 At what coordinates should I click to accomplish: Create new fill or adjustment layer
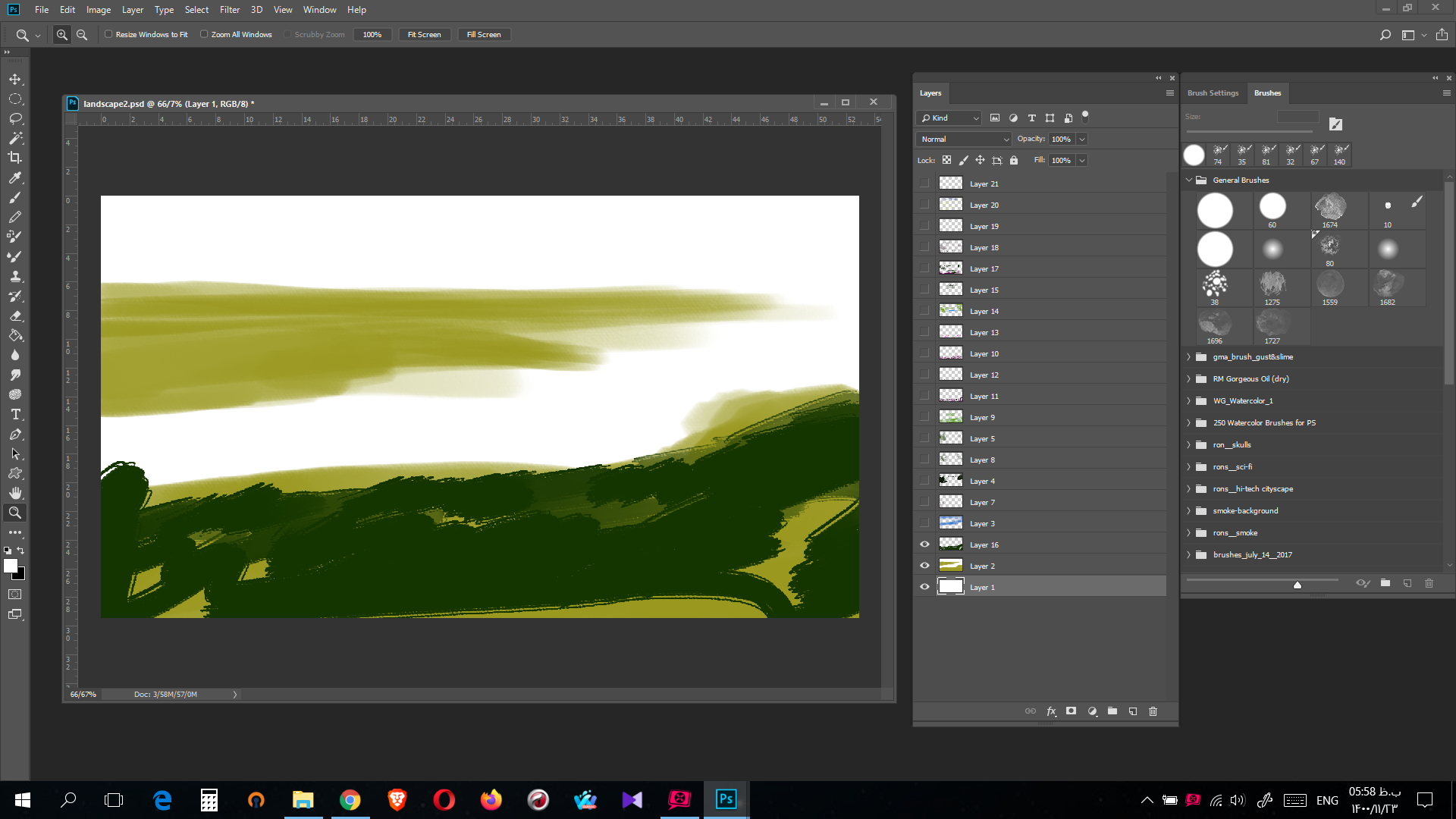coord(1092,711)
